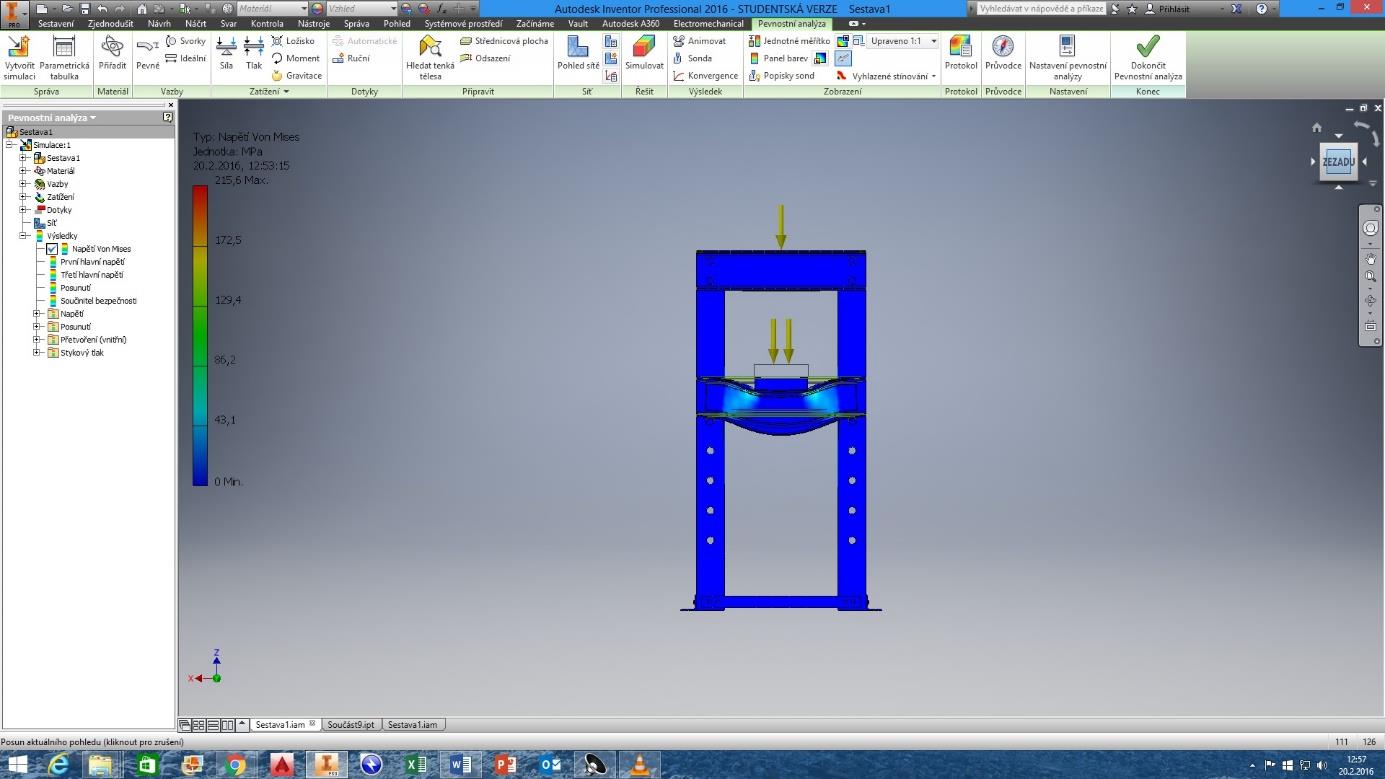Click the Jednotné měřítko option
The height and width of the screenshot is (779, 1385).
pos(789,41)
